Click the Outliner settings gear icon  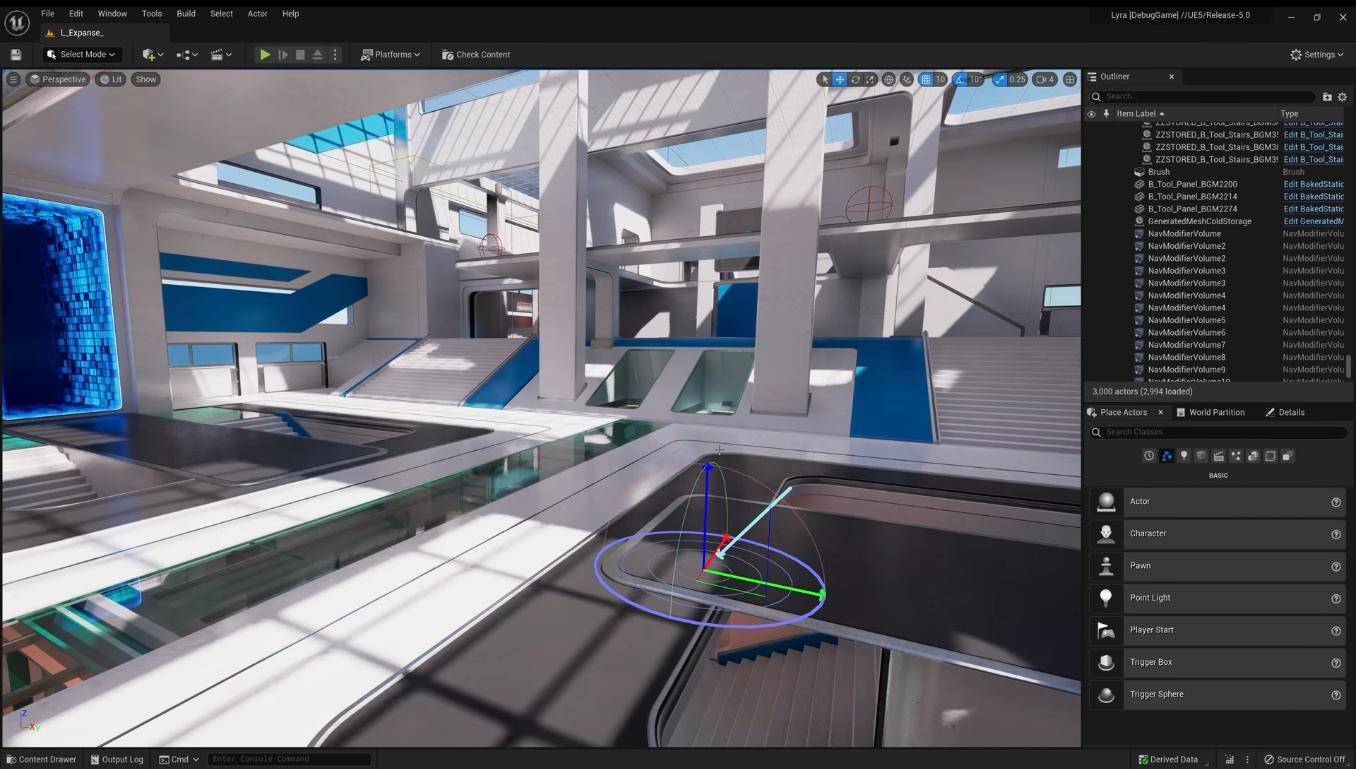pyautogui.click(x=1342, y=97)
